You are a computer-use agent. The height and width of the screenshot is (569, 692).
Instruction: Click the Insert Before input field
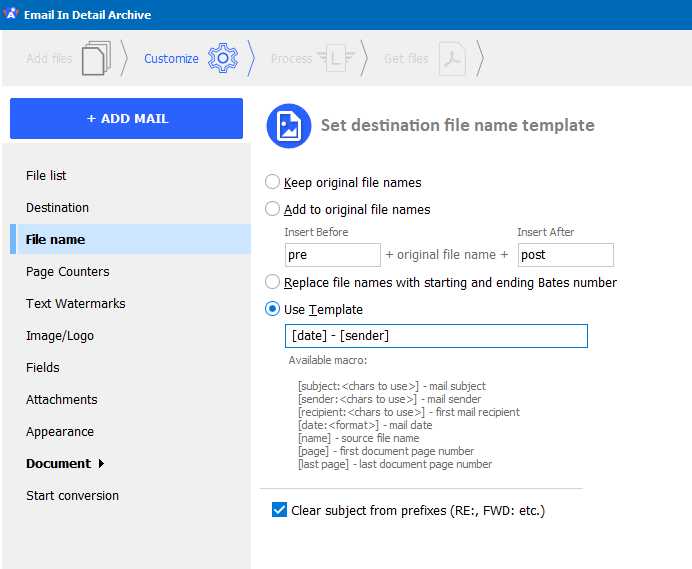tap(333, 255)
